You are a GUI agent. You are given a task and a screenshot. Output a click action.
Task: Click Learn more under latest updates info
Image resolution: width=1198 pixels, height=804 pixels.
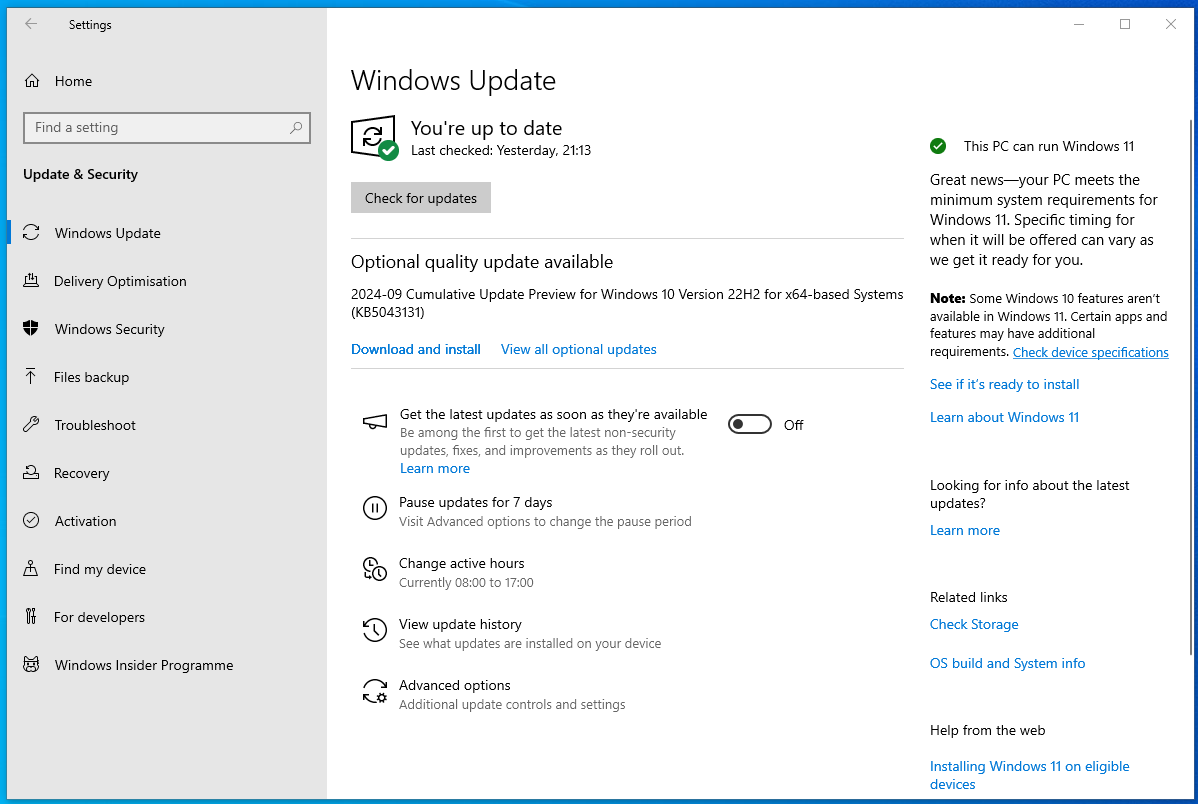964,530
